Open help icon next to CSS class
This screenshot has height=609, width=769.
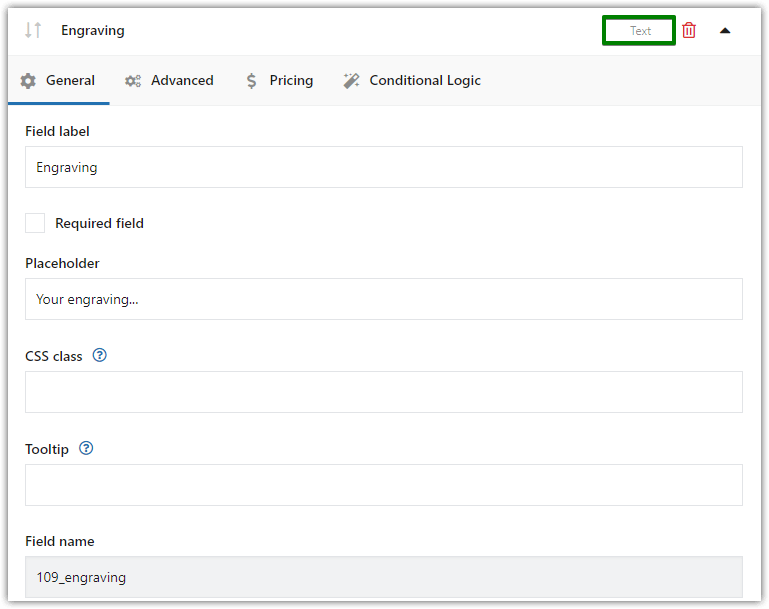click(100, 355)
